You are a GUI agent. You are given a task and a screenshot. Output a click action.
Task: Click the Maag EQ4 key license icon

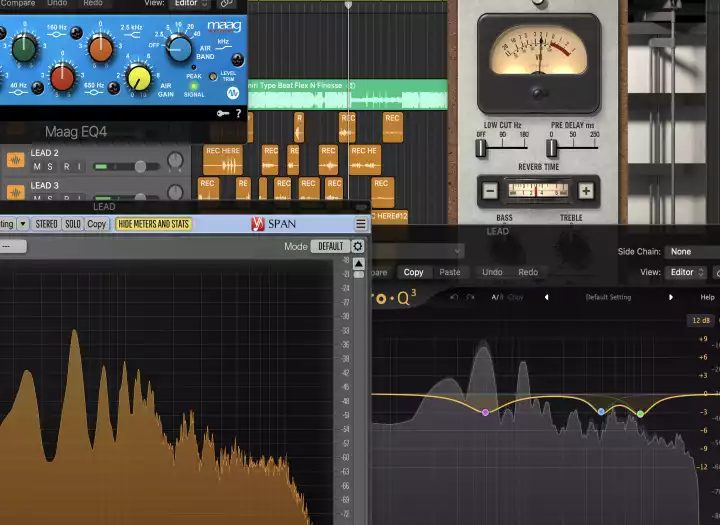[222, 114]
